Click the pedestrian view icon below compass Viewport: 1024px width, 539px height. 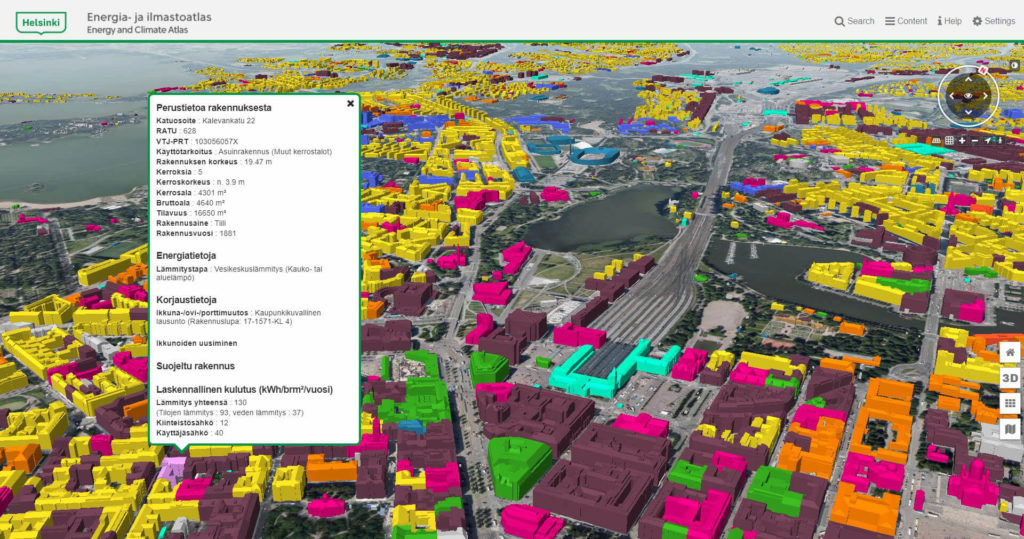[999, 140]
